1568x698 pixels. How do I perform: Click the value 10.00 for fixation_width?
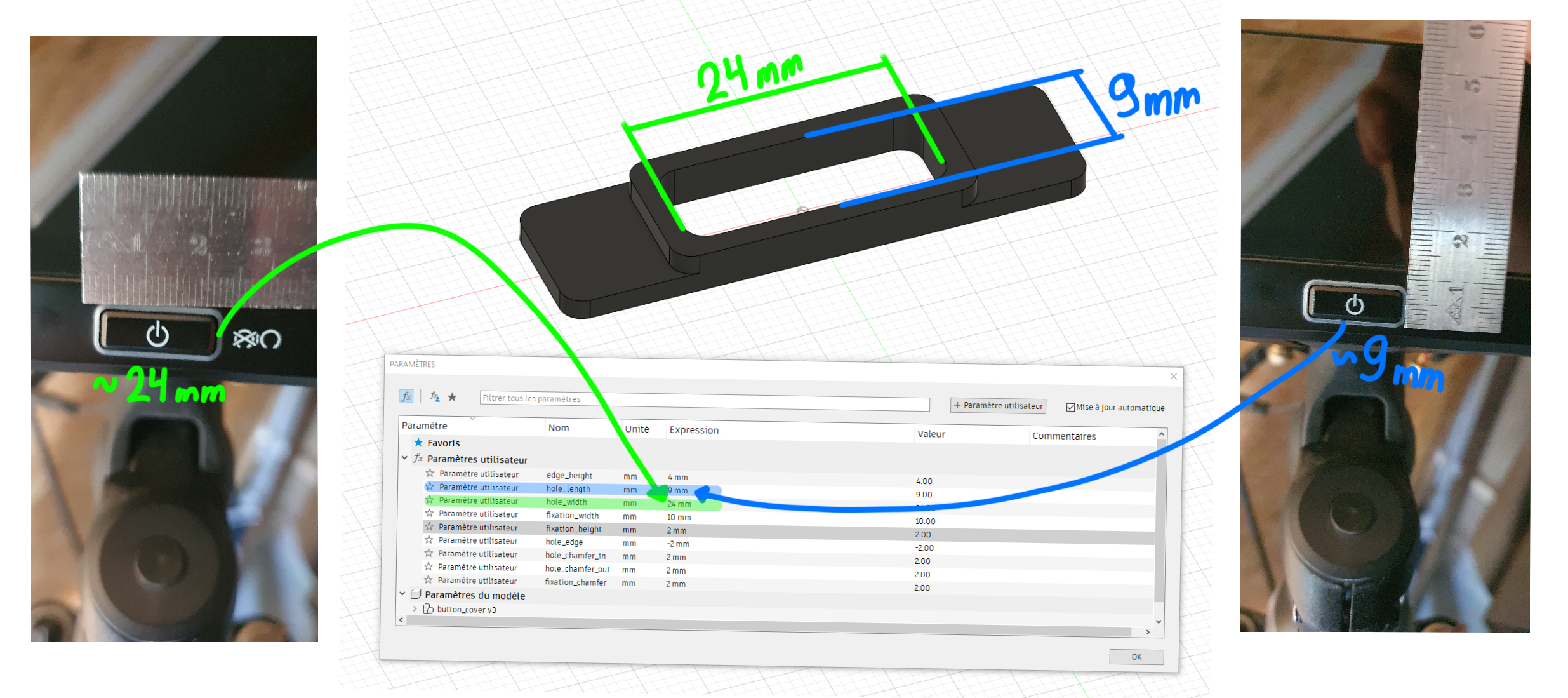[925, 521]
